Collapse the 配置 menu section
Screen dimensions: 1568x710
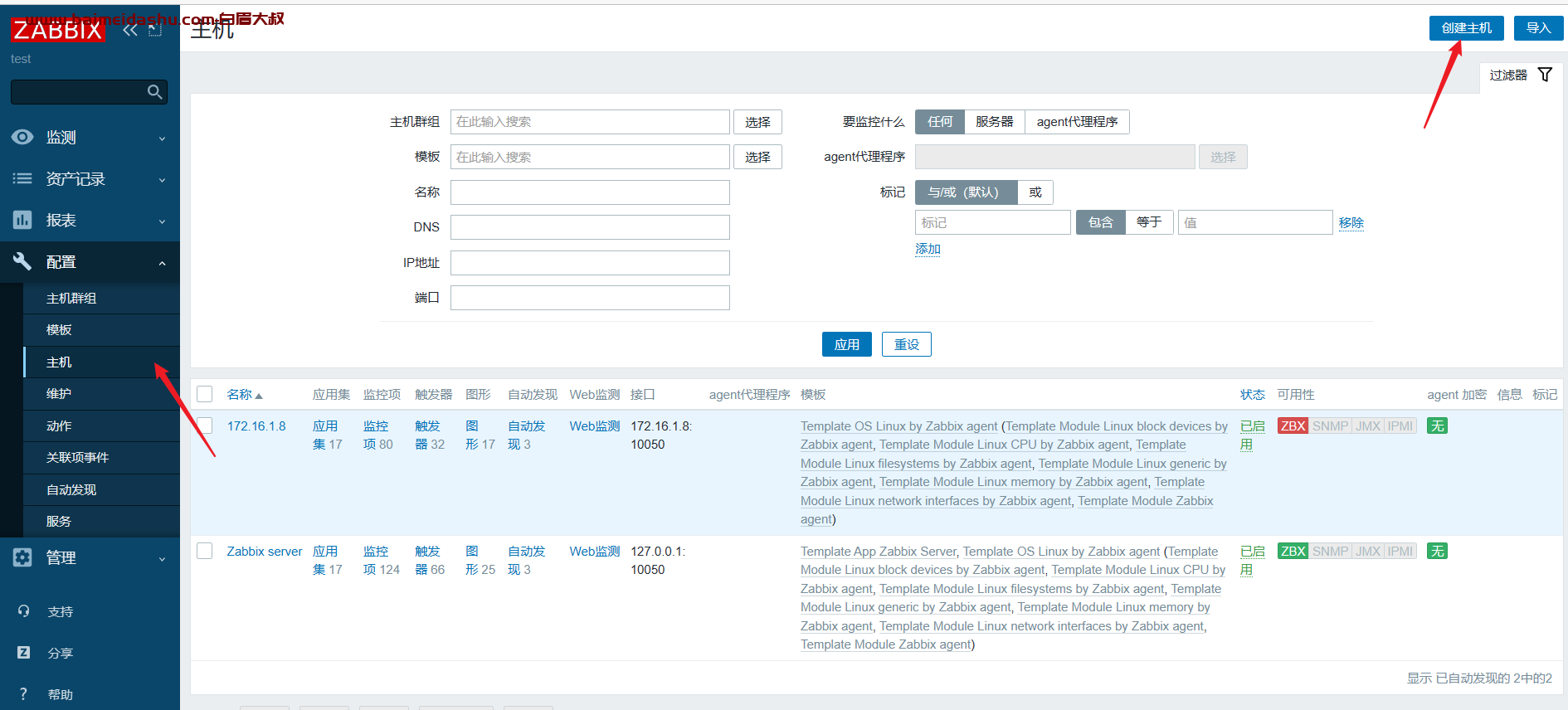point(90,261)
